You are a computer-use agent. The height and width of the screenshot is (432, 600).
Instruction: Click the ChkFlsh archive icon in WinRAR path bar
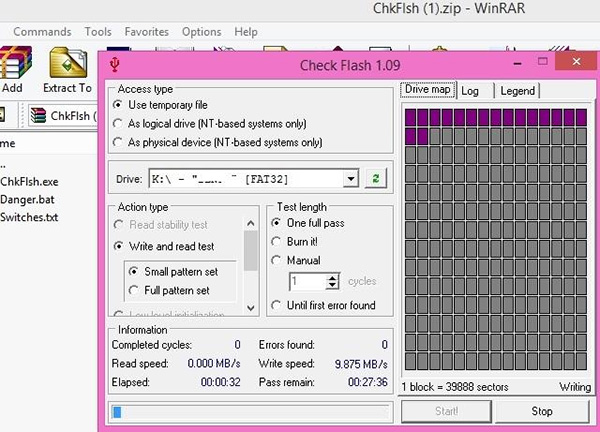point(38,116)
